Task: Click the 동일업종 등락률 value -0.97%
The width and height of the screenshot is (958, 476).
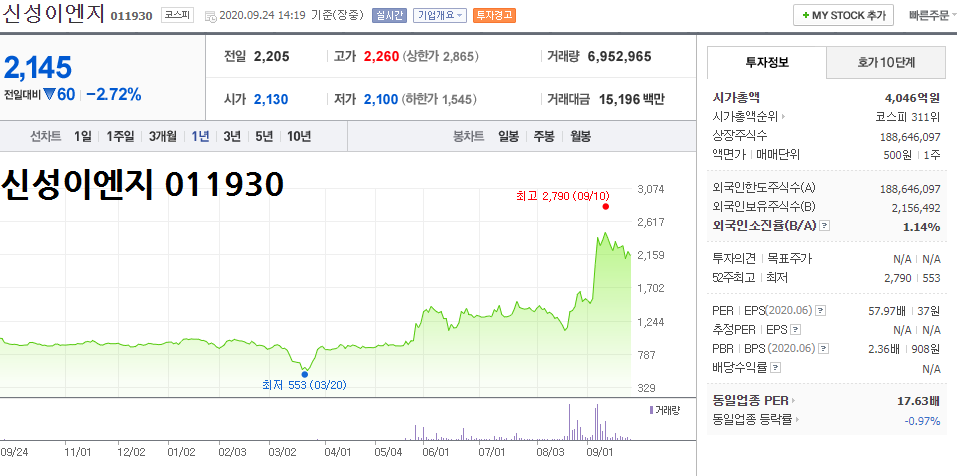Action: click(x=922, y=420)
